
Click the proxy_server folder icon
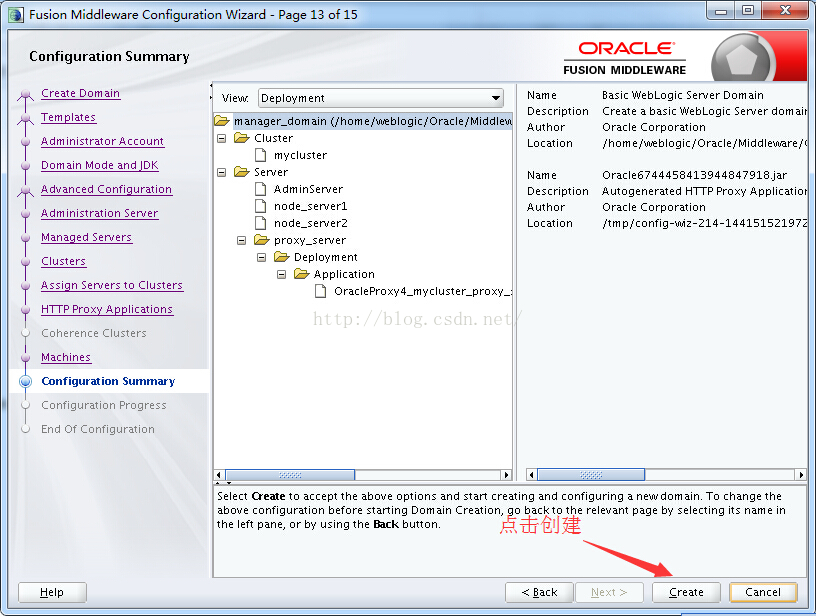point(262,240)
